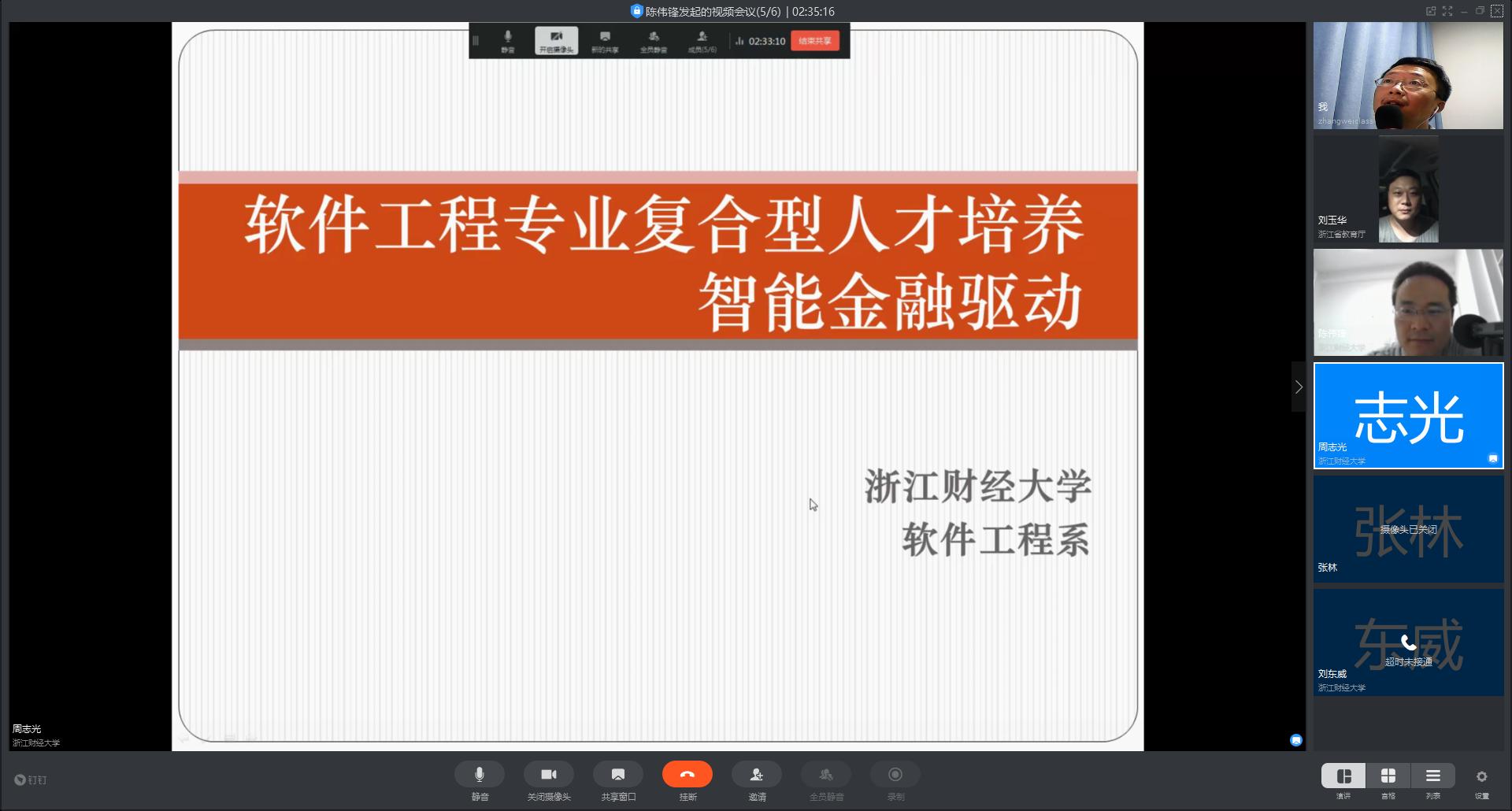Open 设置 settings gear icon
This screenshot has height=811, width=1512.
pyautogui.click(x=1481, y=777)
